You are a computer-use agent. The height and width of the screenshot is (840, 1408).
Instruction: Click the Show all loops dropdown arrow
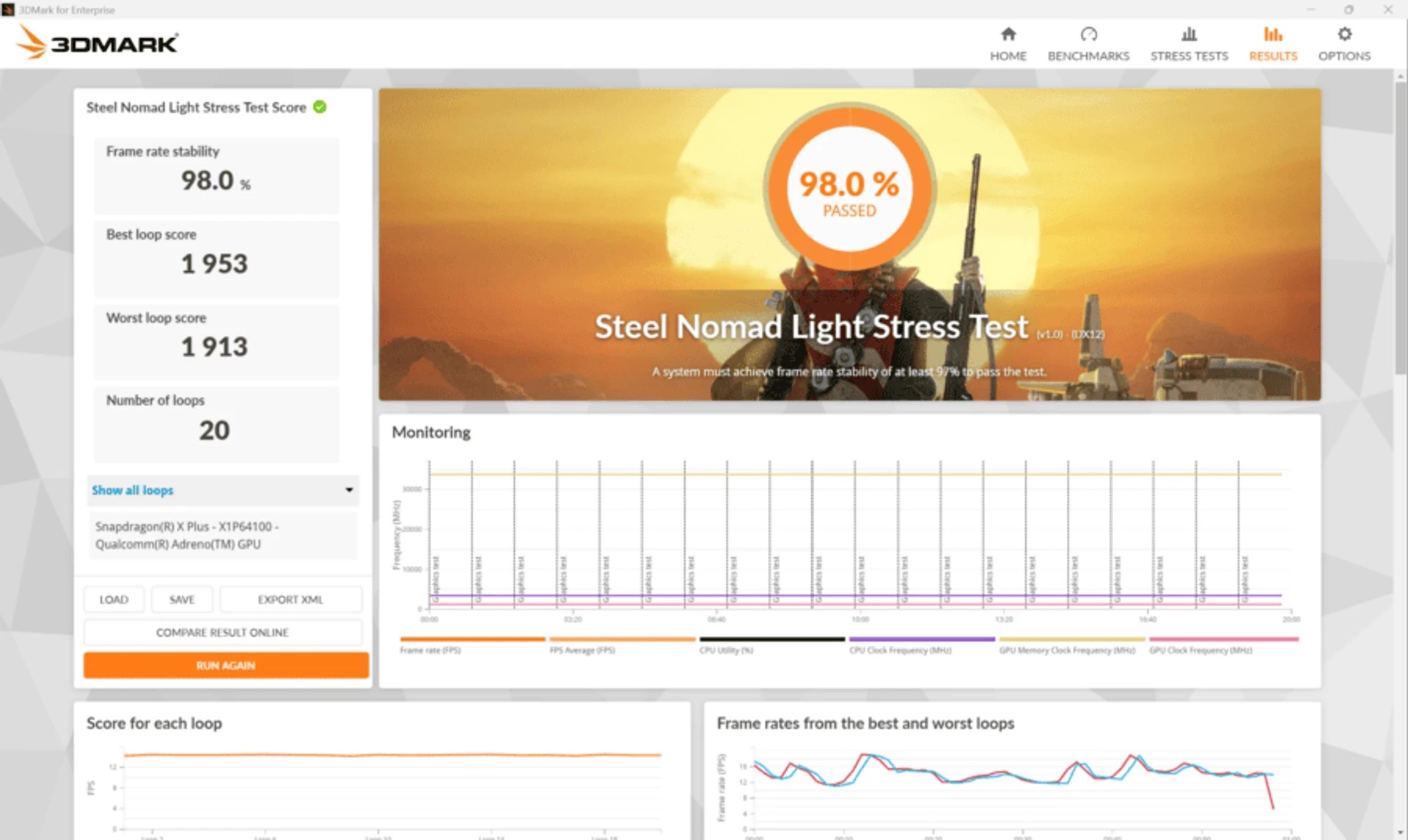[349, 490]
